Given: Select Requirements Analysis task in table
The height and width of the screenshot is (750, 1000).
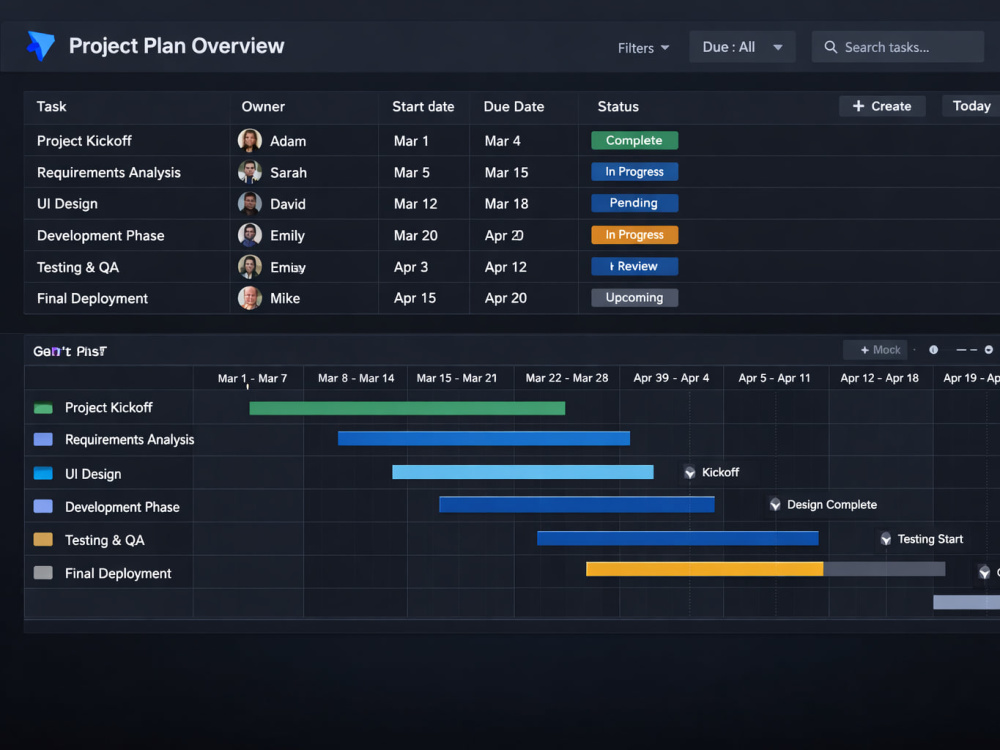Looking at the screenshot, I should [108, 172].
